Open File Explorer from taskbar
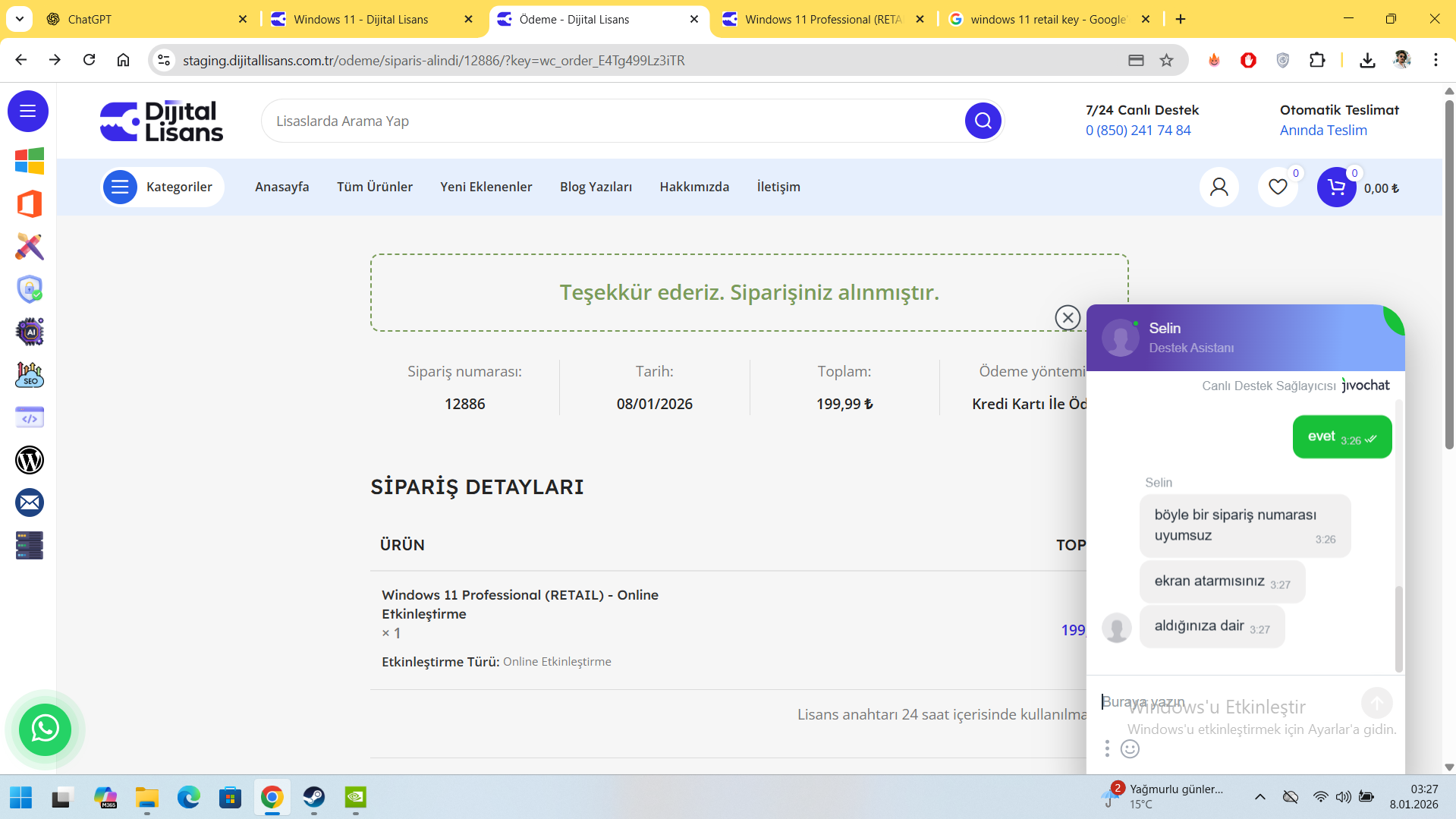1456x819 pixels. tap(146, 797)
